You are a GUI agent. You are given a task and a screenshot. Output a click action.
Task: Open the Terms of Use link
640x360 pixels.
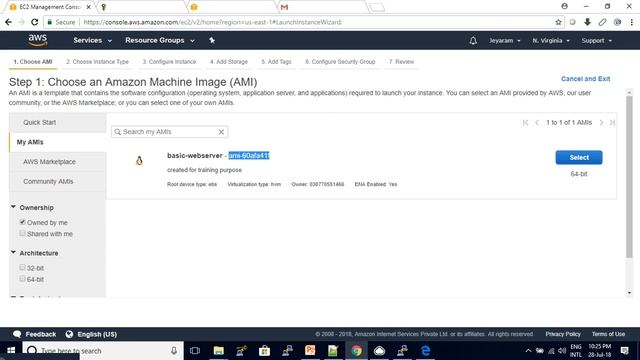click(x=608, y=334)
